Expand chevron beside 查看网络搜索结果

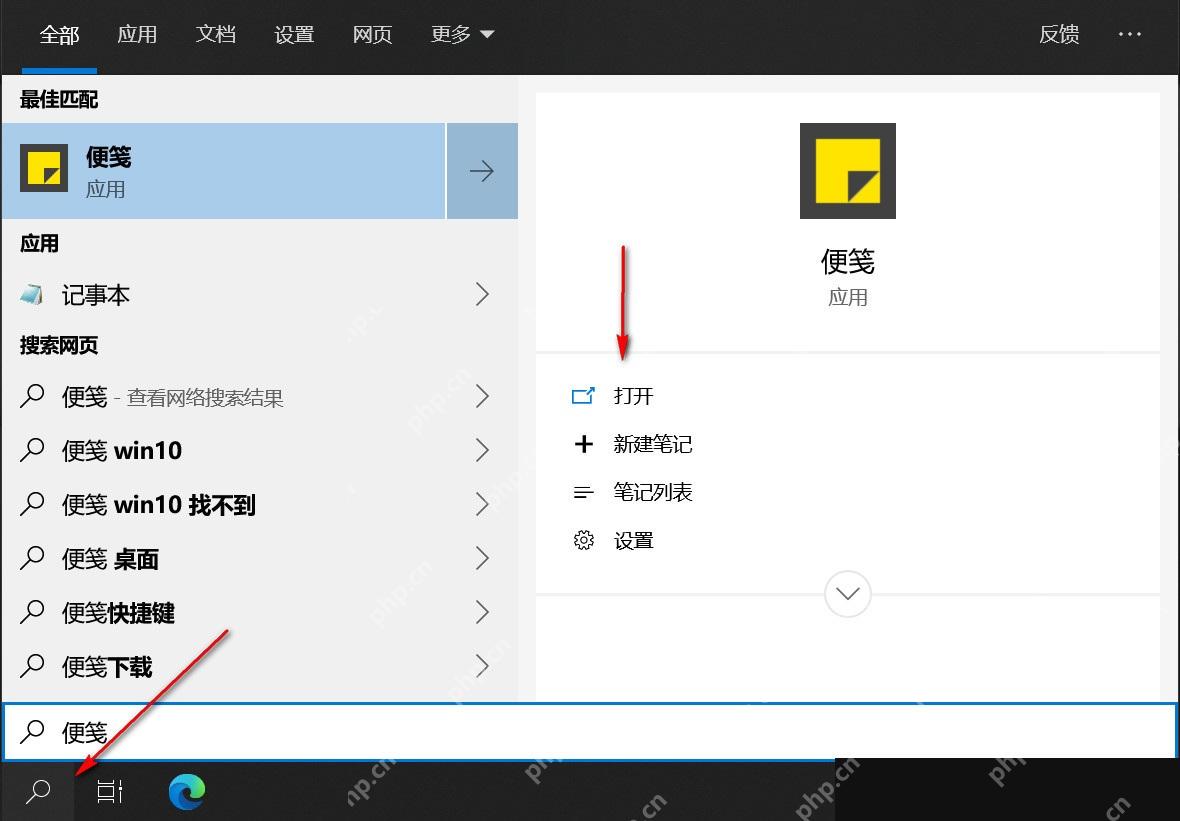click(482, 397)
